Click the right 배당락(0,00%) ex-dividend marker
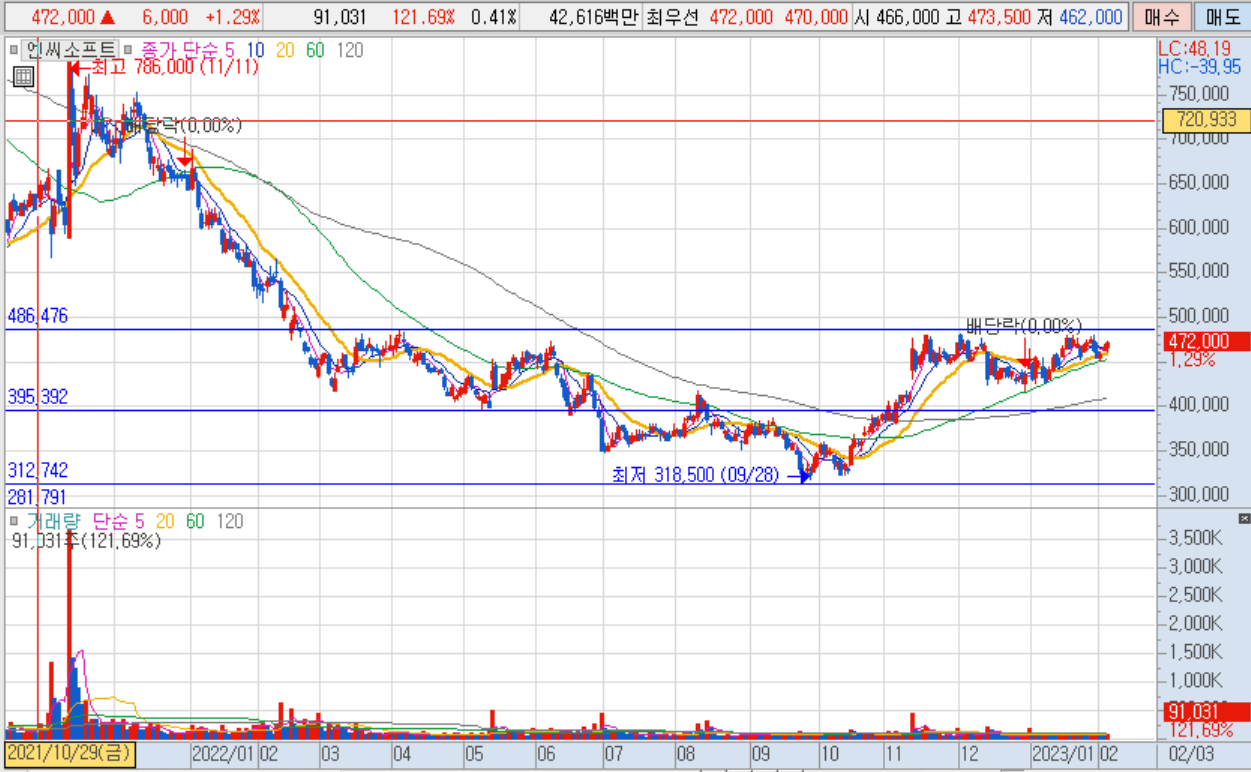The width and height of the screenshot is (1251, 772). pos(1024,325)
